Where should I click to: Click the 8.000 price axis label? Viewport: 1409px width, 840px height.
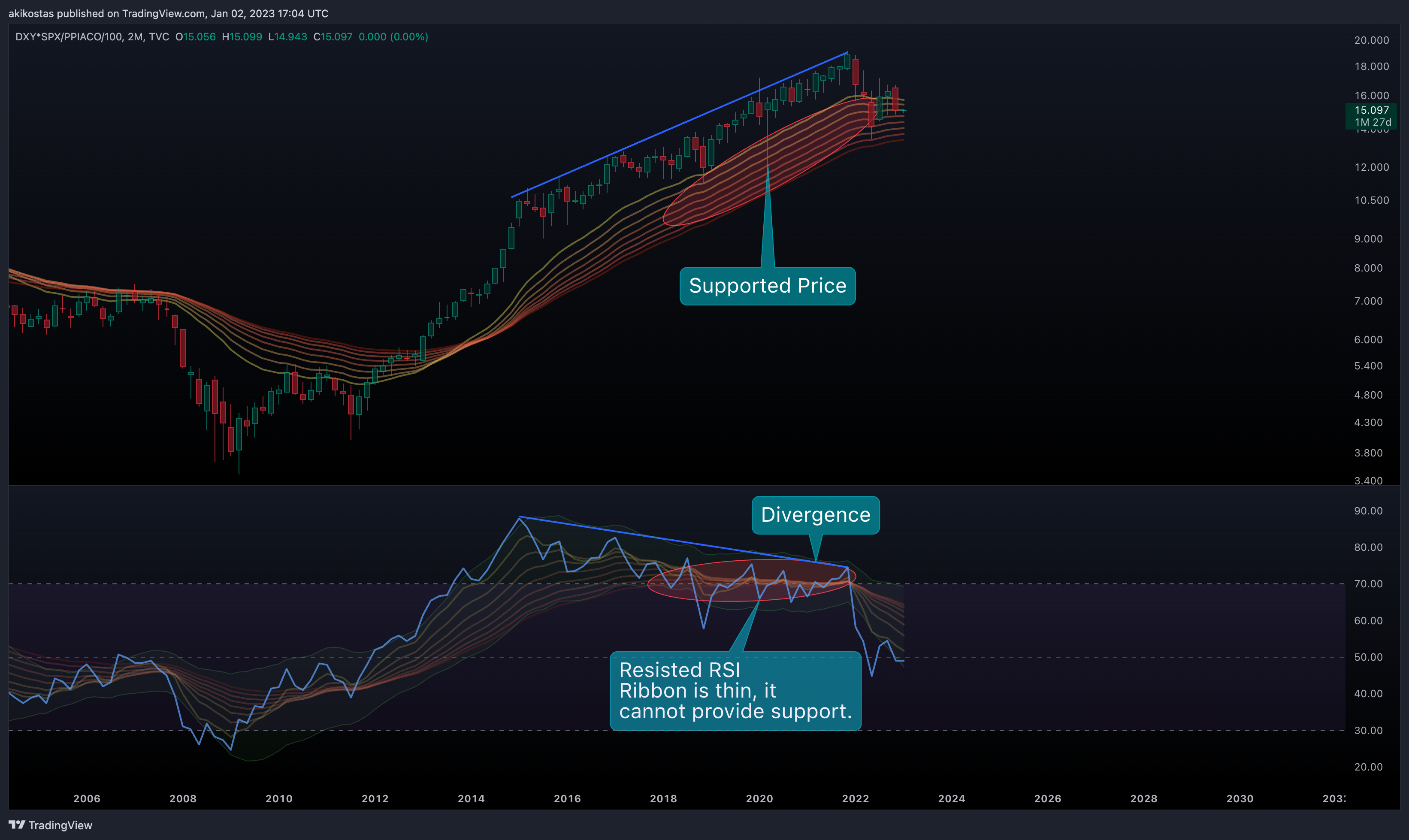1368,268
